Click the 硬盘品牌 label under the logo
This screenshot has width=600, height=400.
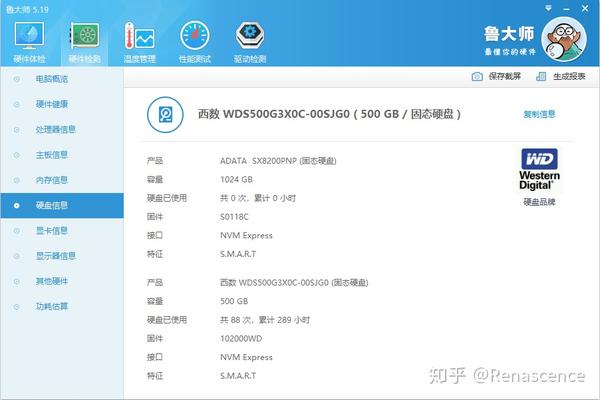pos(539,202)
